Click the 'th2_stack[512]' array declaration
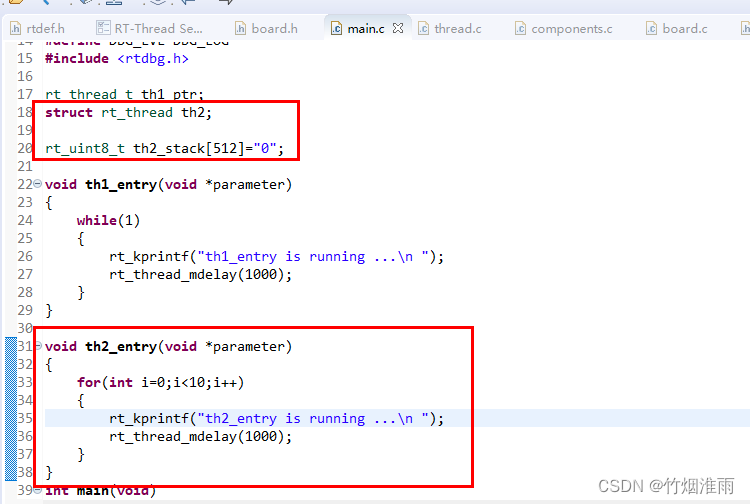Screen dimensions: 750x504 (164, 148)
